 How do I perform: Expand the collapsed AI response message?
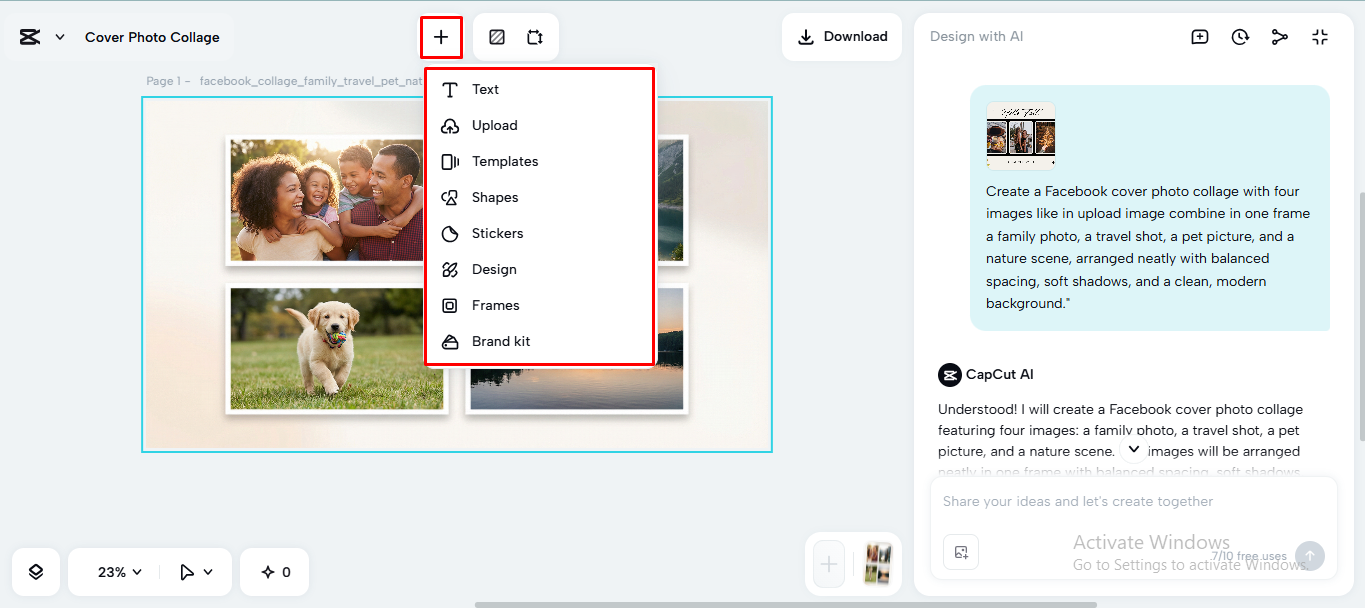[1133, 450]
